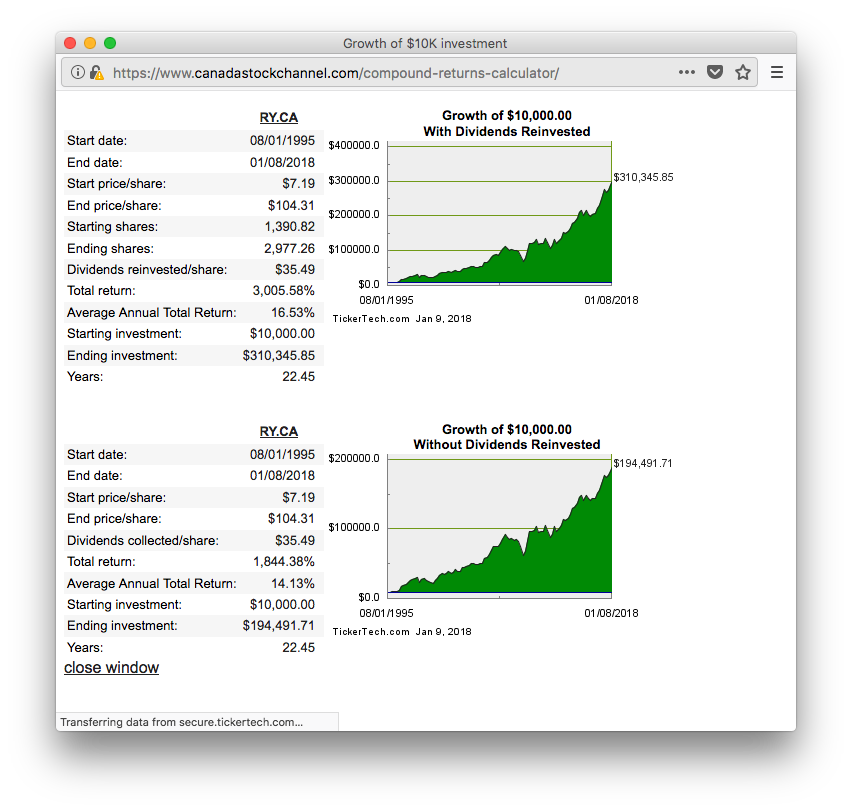The width and height of the screenshot is (852, 811).
Task: Click Ending shares value 2,977.26
Action: pos(290,248)
